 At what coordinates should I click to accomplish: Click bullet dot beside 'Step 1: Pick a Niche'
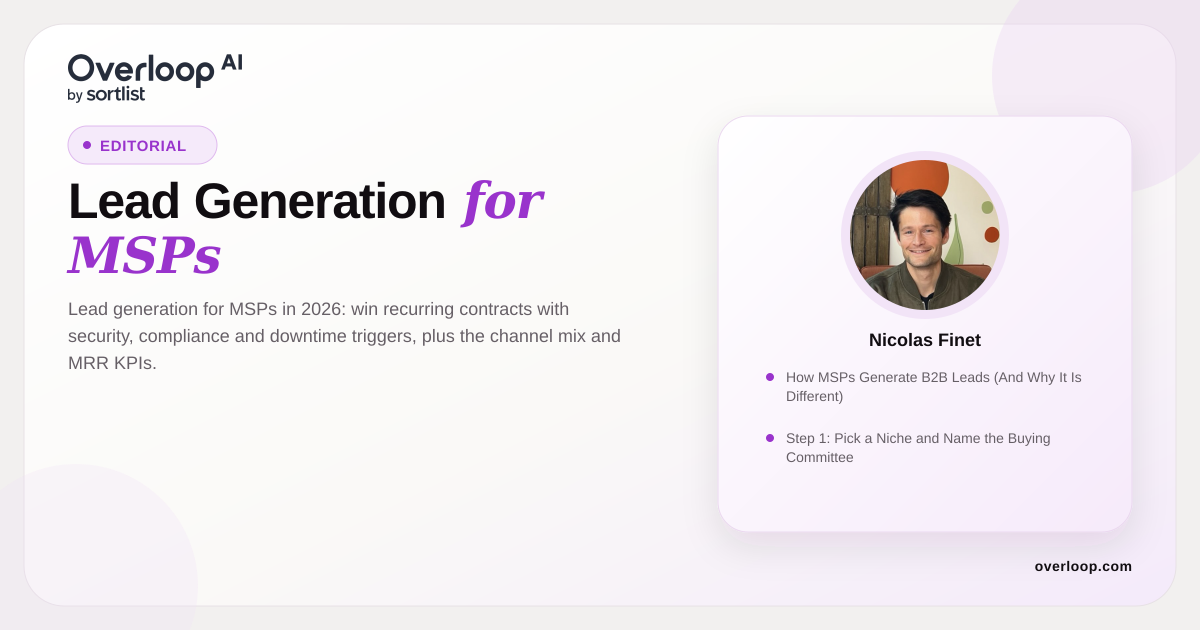click(x=770, y=438)
